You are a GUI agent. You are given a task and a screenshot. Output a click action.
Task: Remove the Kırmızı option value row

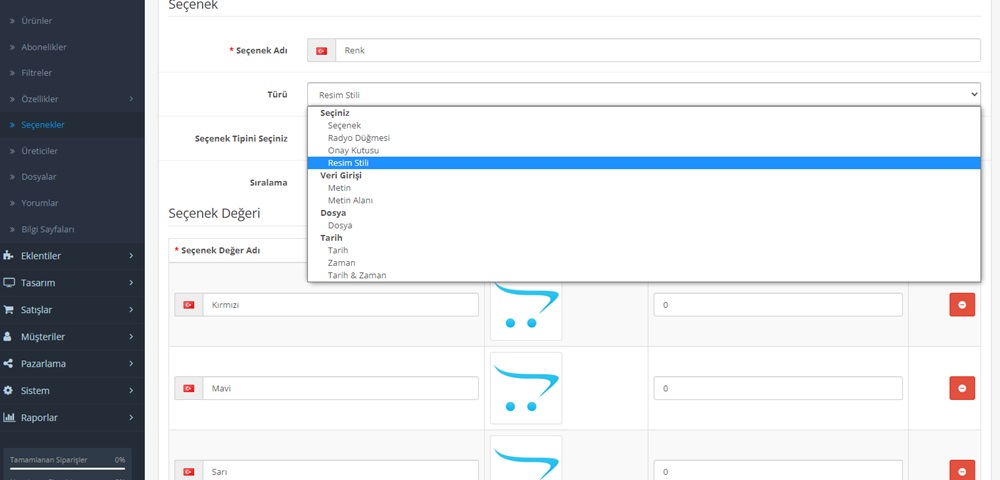[x=961, y=304]
